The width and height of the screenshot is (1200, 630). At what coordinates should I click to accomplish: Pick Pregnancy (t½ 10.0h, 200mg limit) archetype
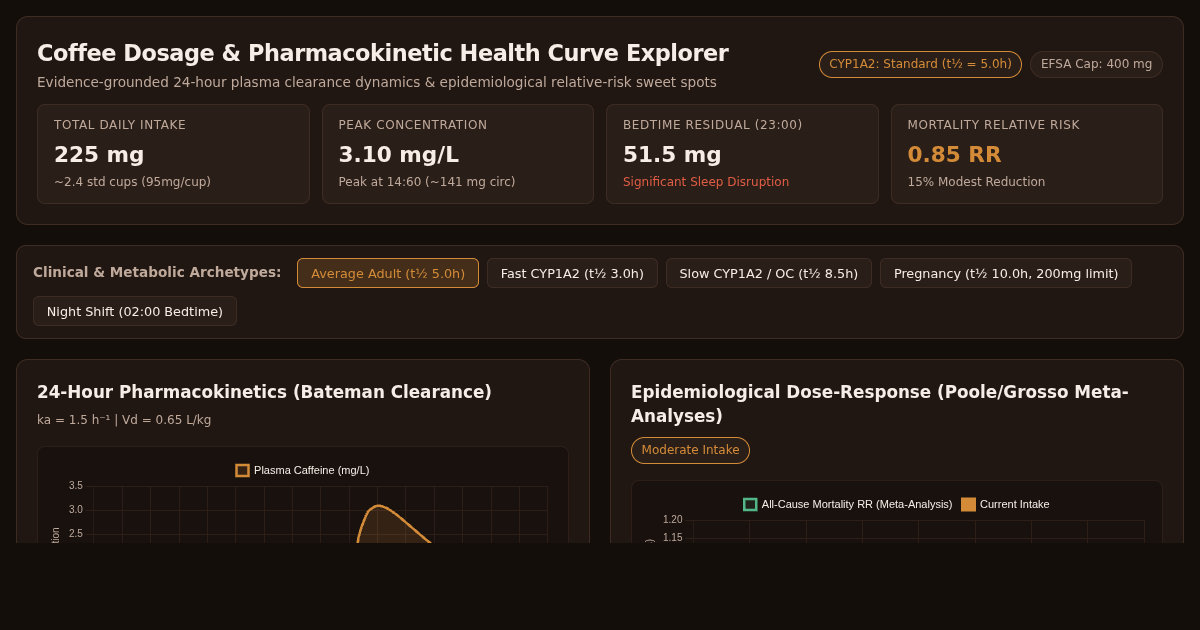[x=1006, y=273]
